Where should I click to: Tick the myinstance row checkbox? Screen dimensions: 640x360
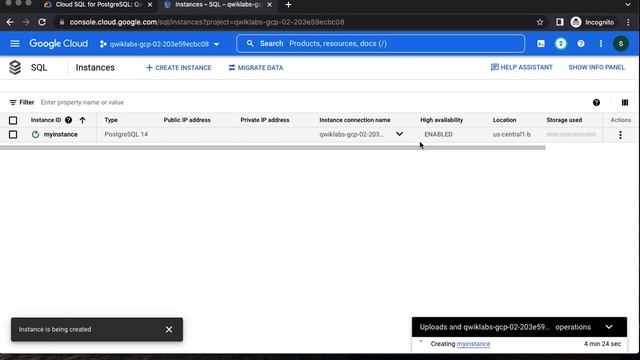(x=13, y=134)
